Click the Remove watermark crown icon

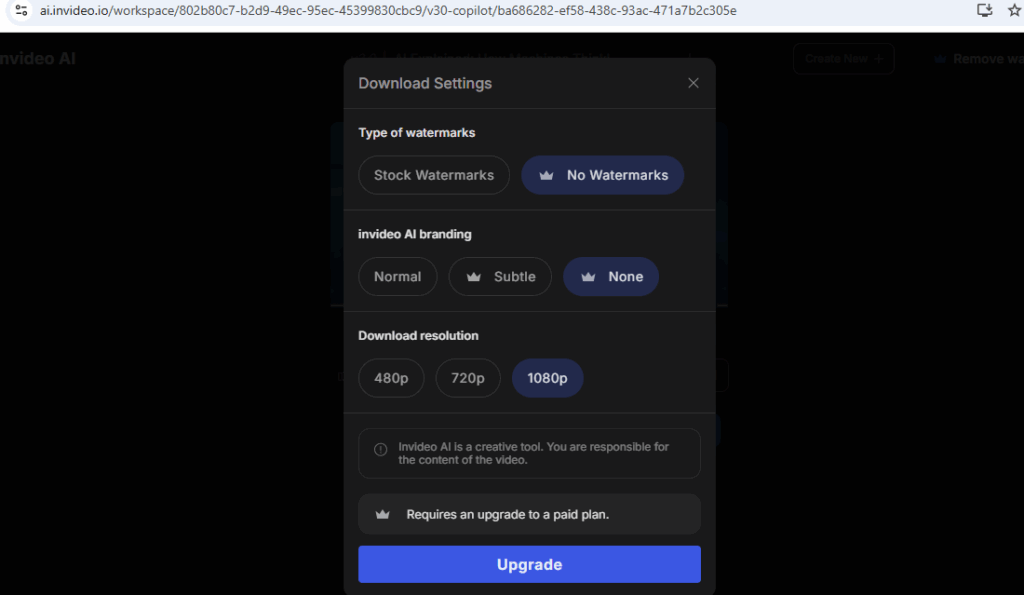940,59
